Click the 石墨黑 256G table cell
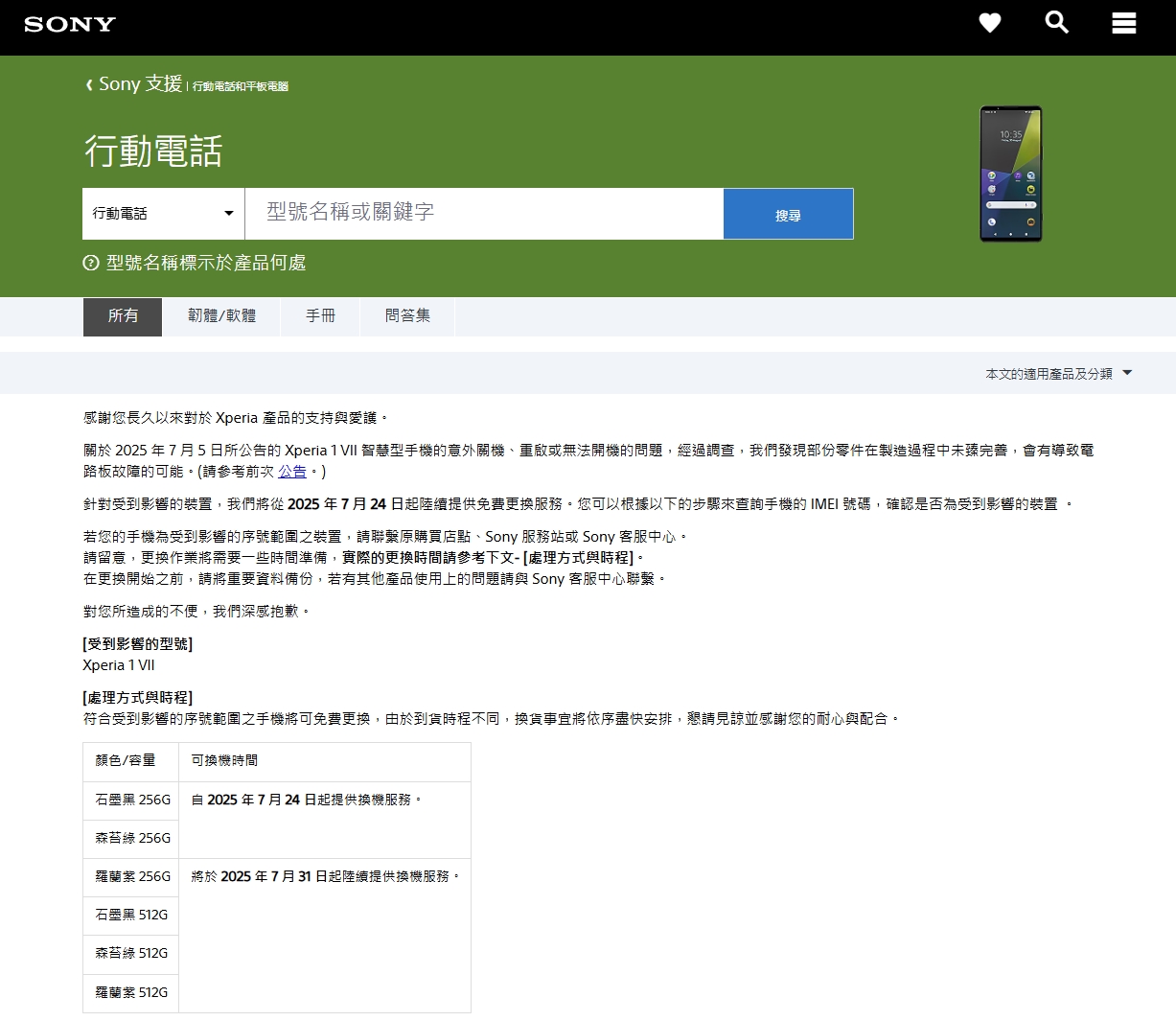This screenshot has height=1021, width=1176. 130,801
